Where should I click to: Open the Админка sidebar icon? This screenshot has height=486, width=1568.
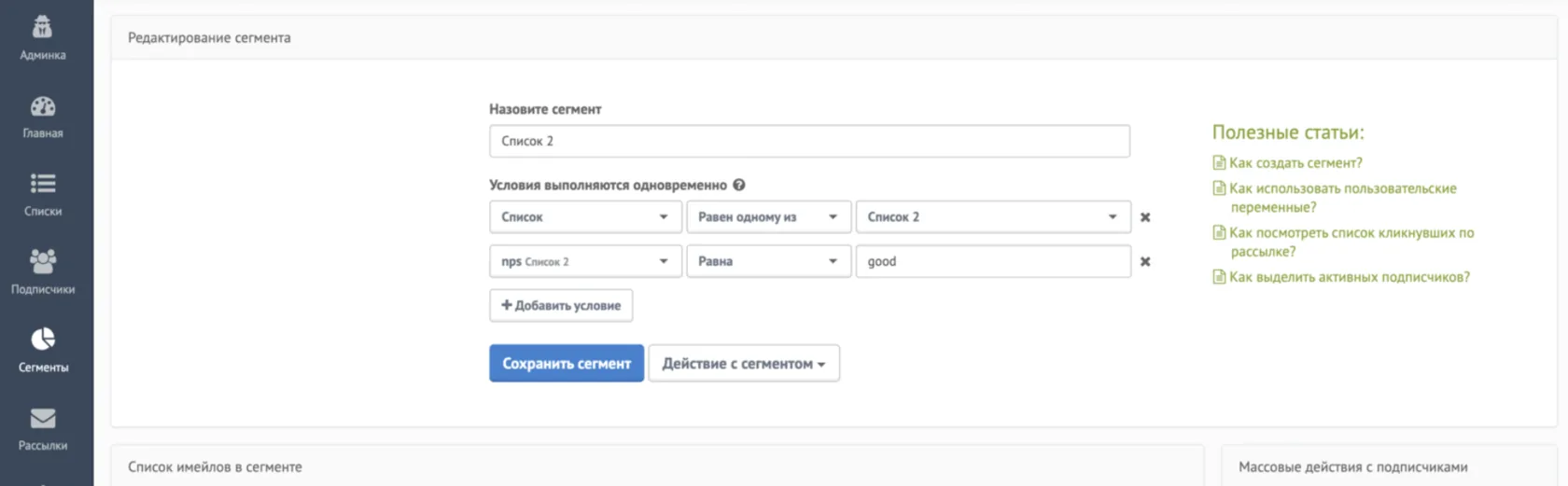(43, 27)
